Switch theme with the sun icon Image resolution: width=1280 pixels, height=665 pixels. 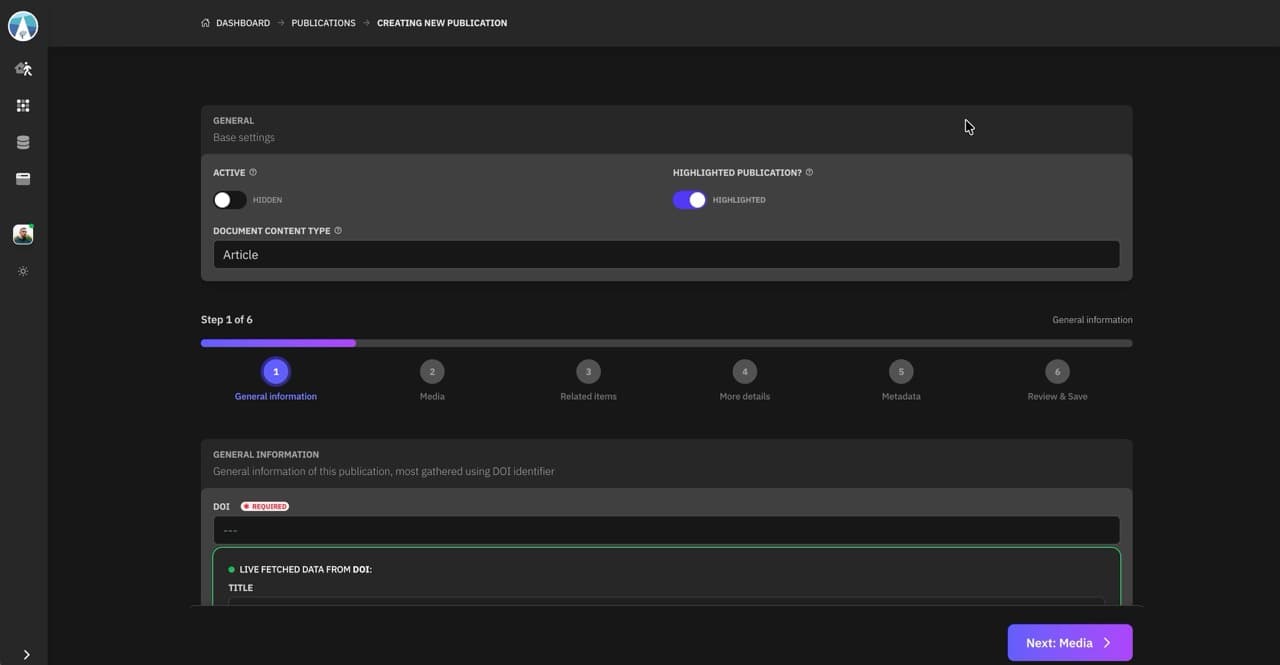(23, 272)
